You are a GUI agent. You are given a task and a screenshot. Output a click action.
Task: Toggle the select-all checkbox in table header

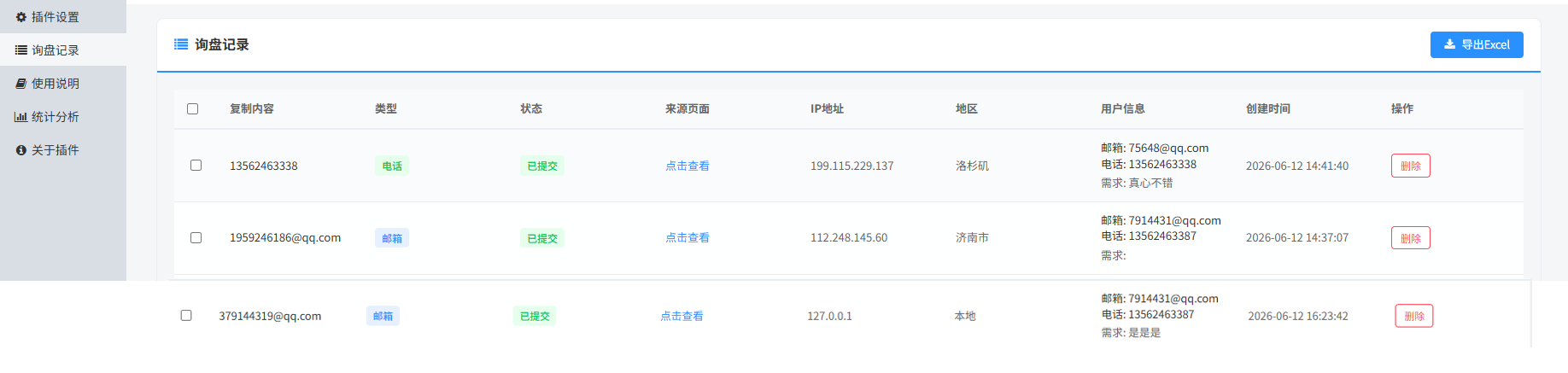[x=192, y=108]
